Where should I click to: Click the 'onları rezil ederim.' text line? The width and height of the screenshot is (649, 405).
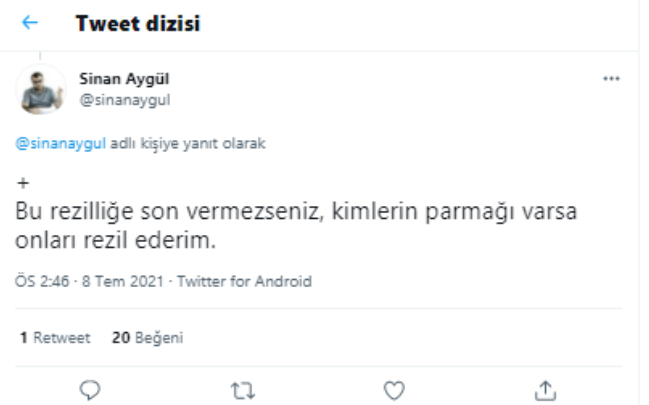pos(117,242)
